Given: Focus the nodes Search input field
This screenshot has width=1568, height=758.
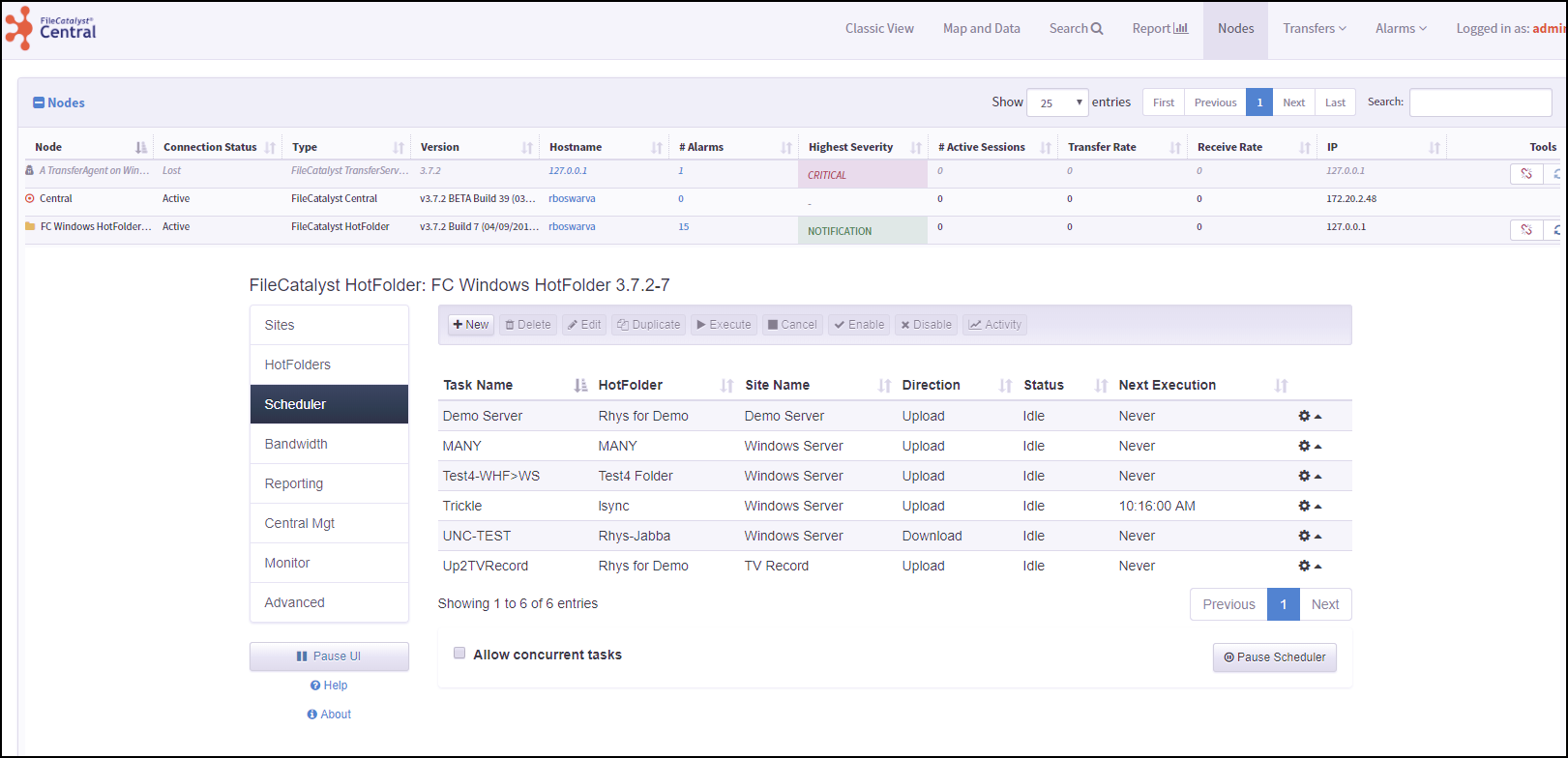Looking at the screenshot, I should click(1480, 102).
